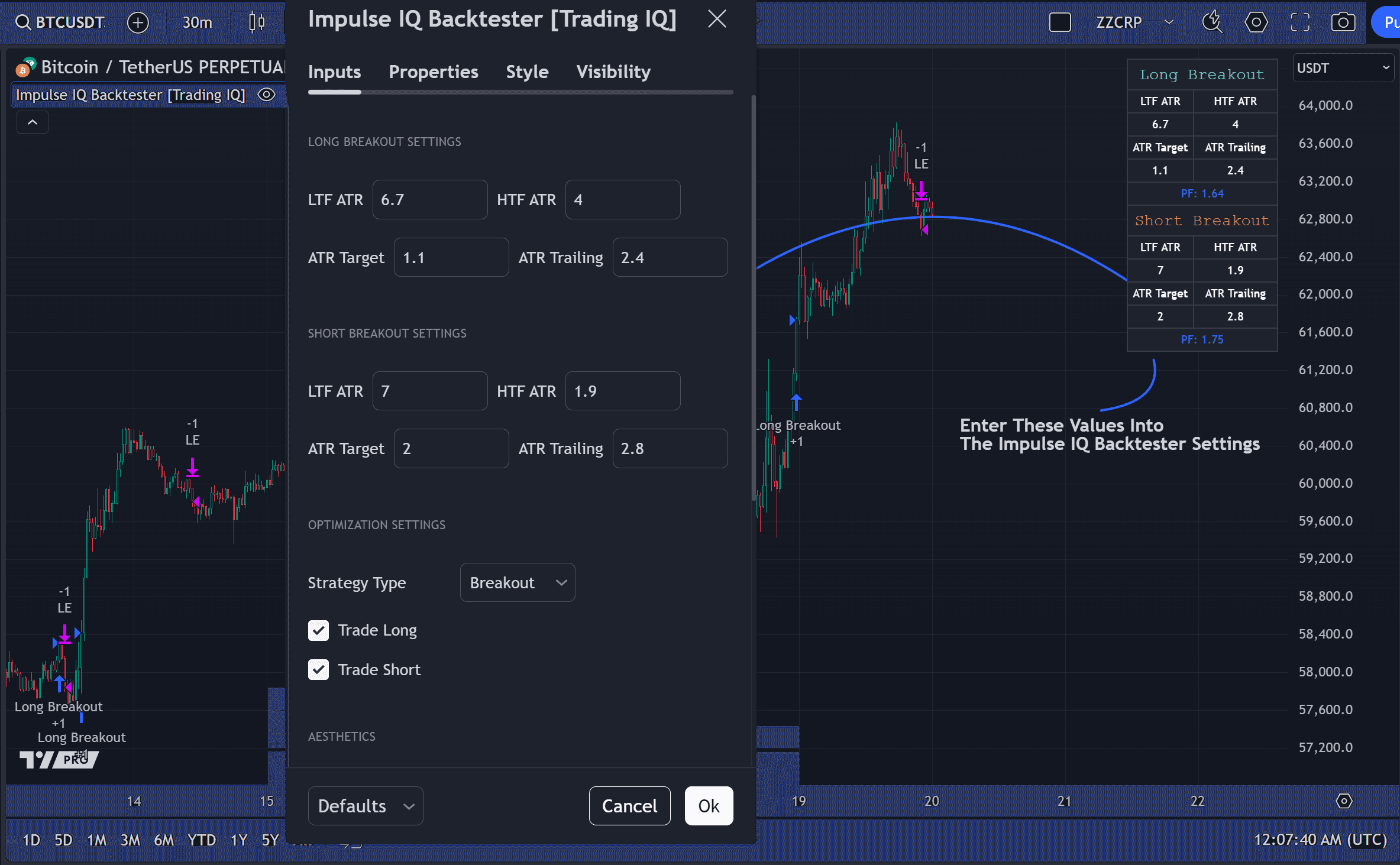Toggle fullscreen mode icon

click(1299, 22)
